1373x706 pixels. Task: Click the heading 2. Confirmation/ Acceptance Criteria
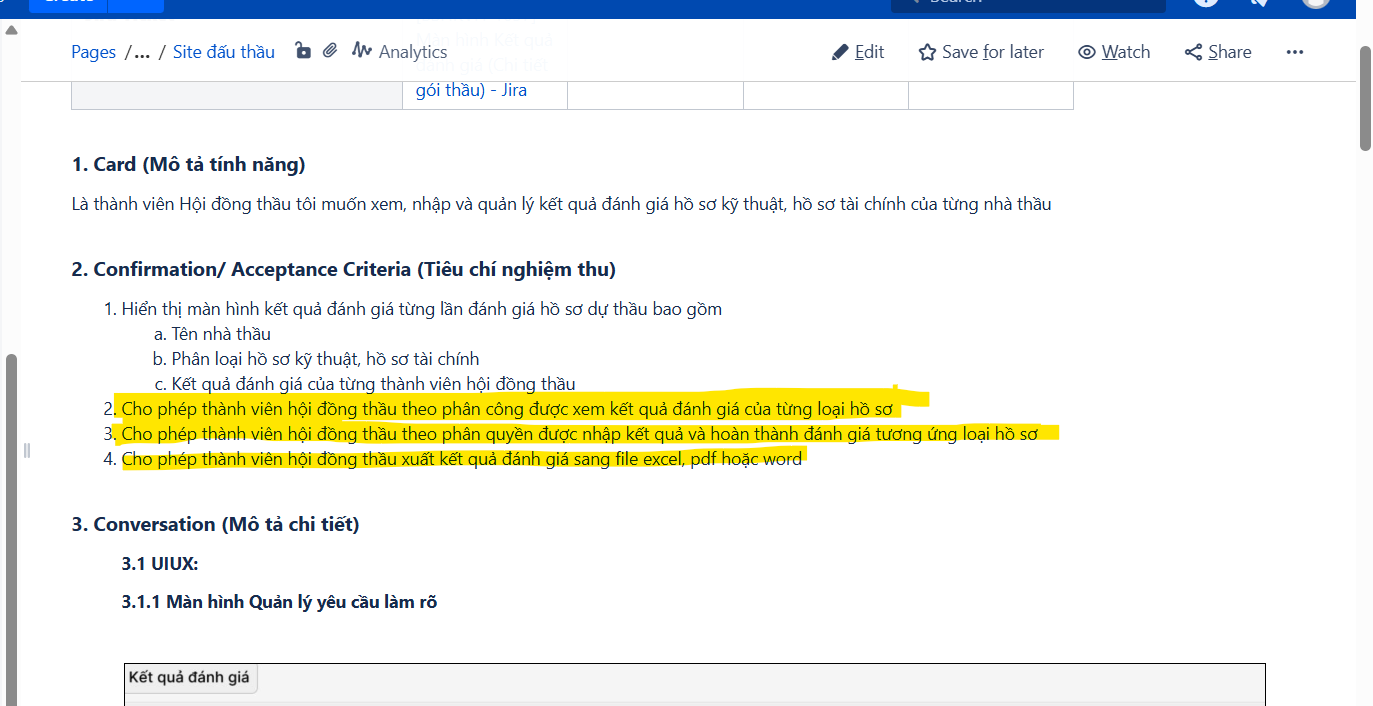click(x=343, y=269)
